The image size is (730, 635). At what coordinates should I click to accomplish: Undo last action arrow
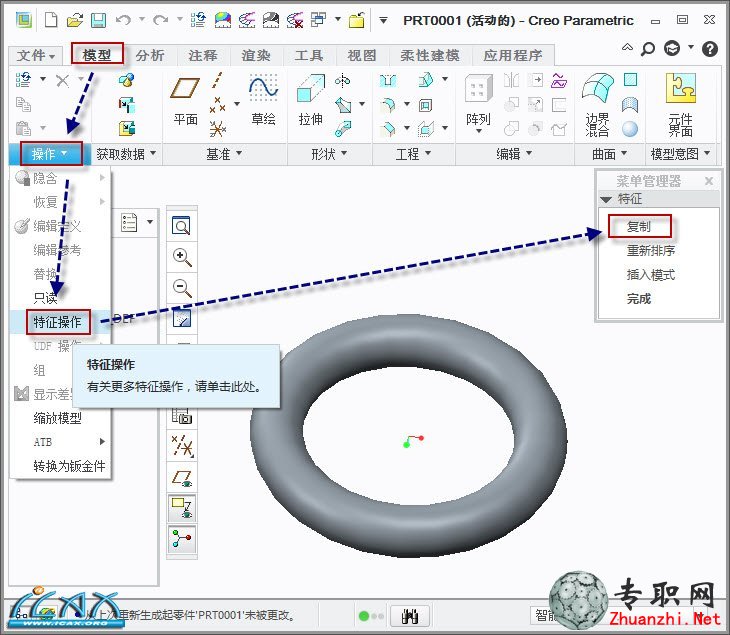pyautogui.click(x=123, y=20)
